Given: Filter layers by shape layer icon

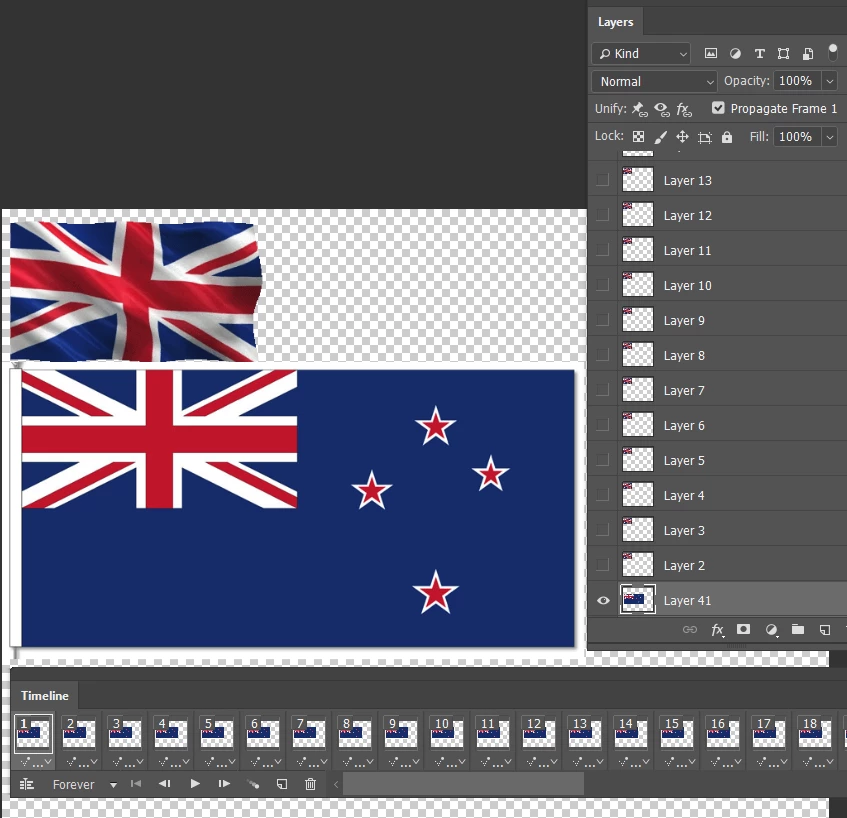Looking at the screenshot, I should point(783,53).
